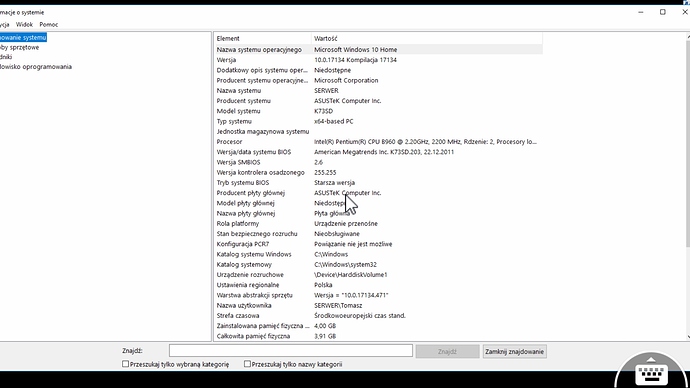Image resolution: width=690 pixels, height=388 pixels.
Task: Select the 'Procesor' row
Action: coord(378,142)
